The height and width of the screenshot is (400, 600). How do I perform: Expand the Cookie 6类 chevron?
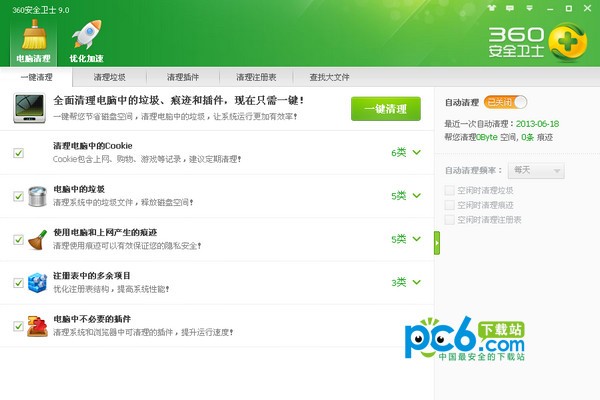click(x=417, y=152)
